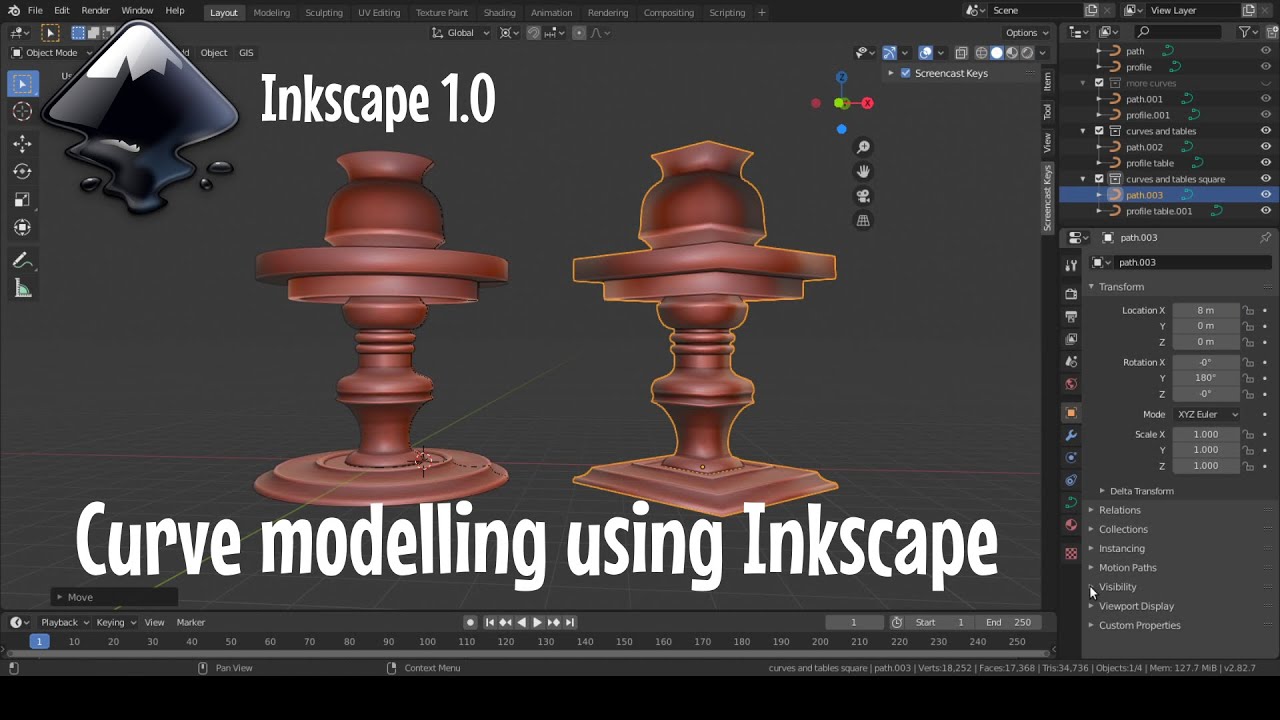The height and width of the screenshot is (720, 1280).
Task: Open the Render menu
Action: pos(95,11)
